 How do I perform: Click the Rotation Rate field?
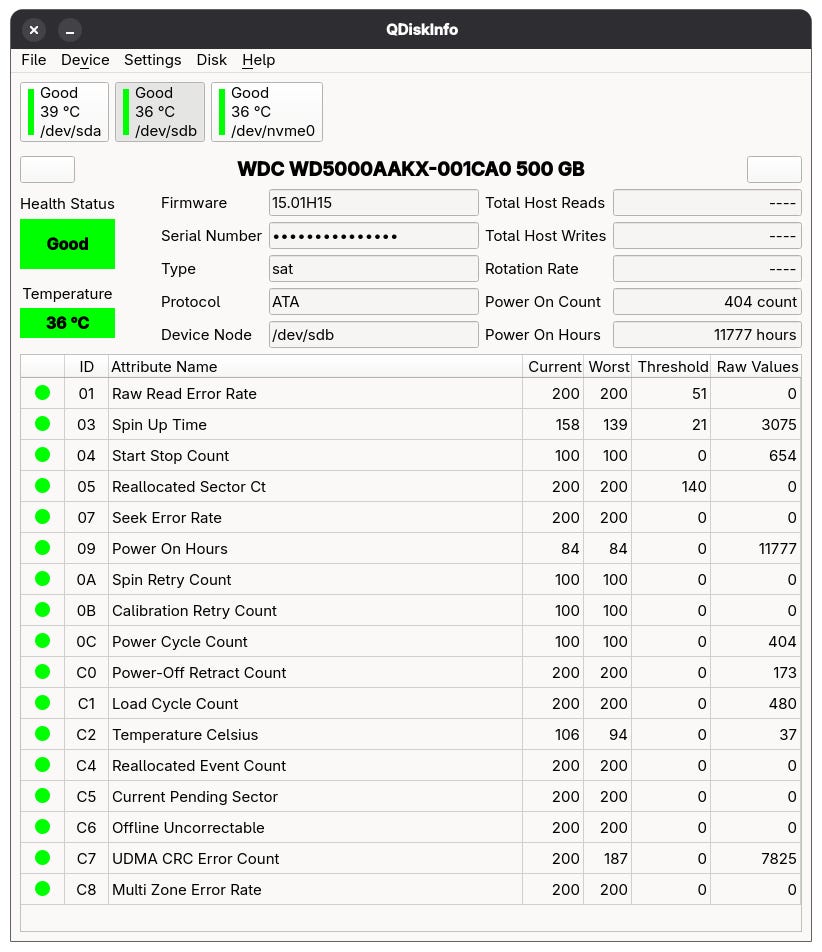[707, 269]
